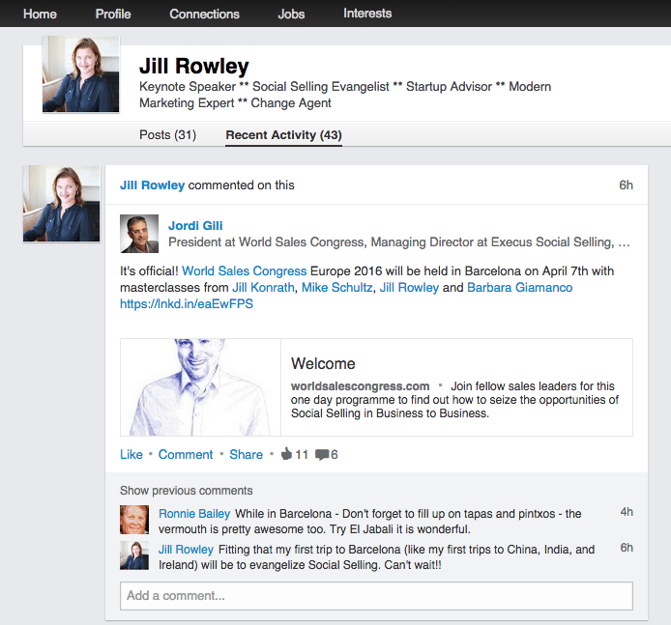Like the World Sales Congress post
This screenshot has height=625, width=671.
coord(131,454)
